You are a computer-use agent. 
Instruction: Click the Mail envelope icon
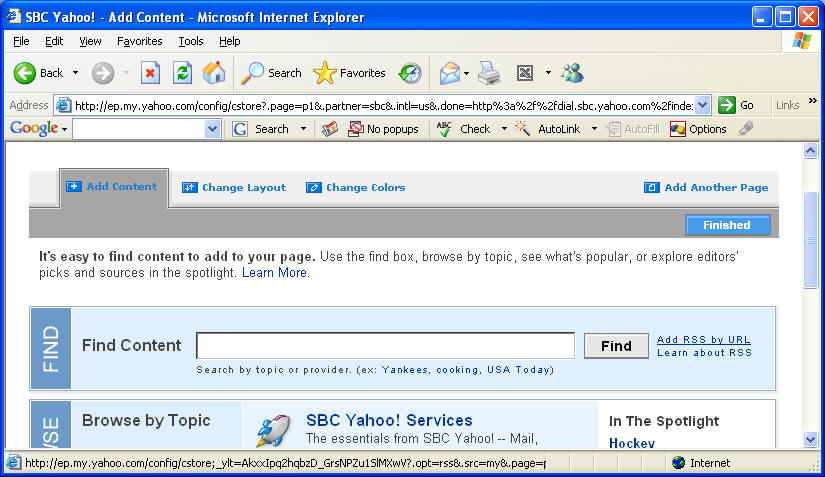(x=450, y=73)
